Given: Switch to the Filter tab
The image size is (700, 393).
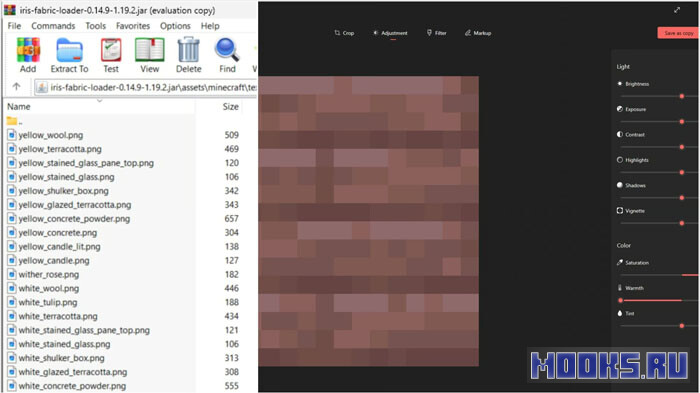Looking at the screenshot, I should 436,33.
